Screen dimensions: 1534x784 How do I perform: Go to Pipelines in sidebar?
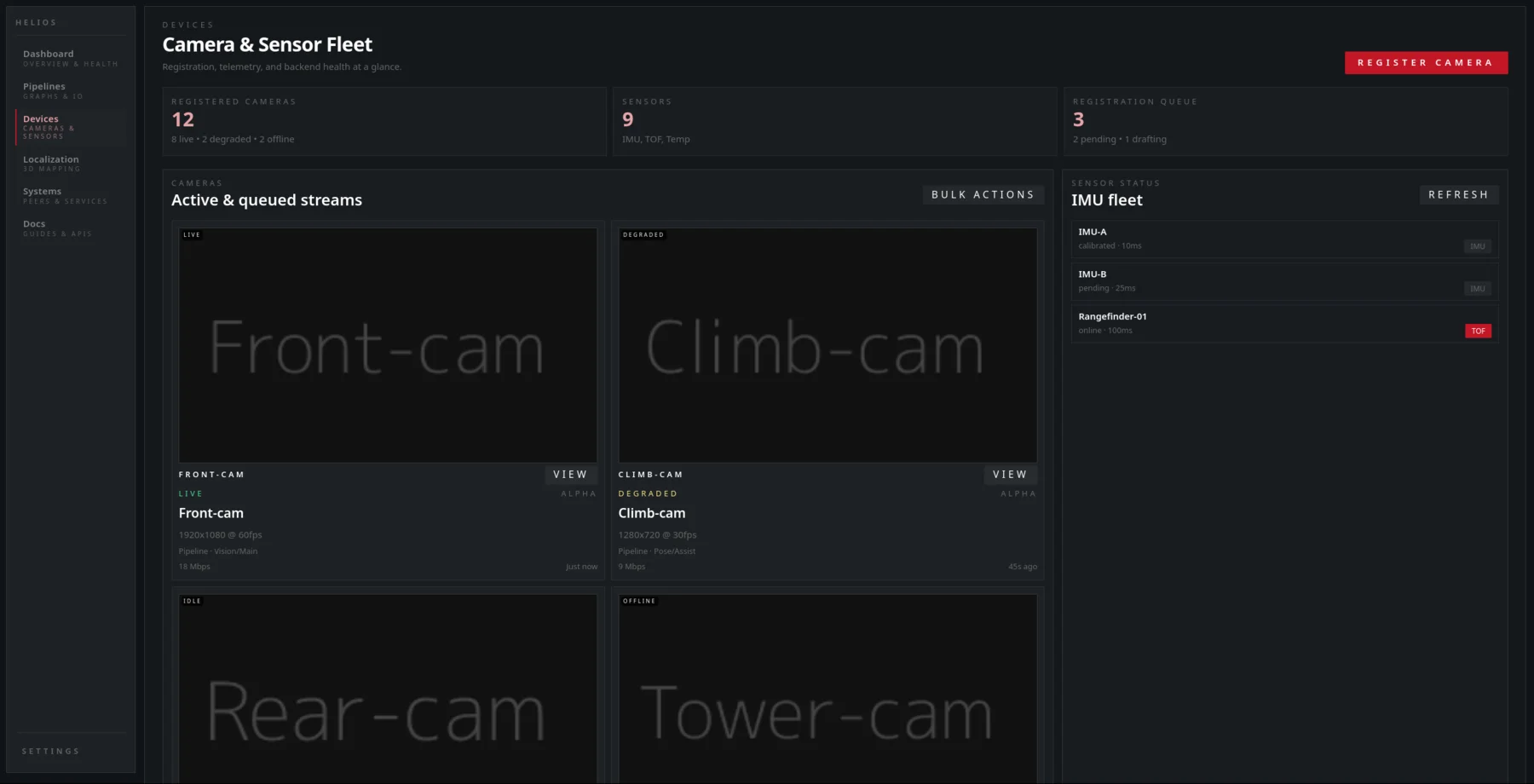click(71, 91)
